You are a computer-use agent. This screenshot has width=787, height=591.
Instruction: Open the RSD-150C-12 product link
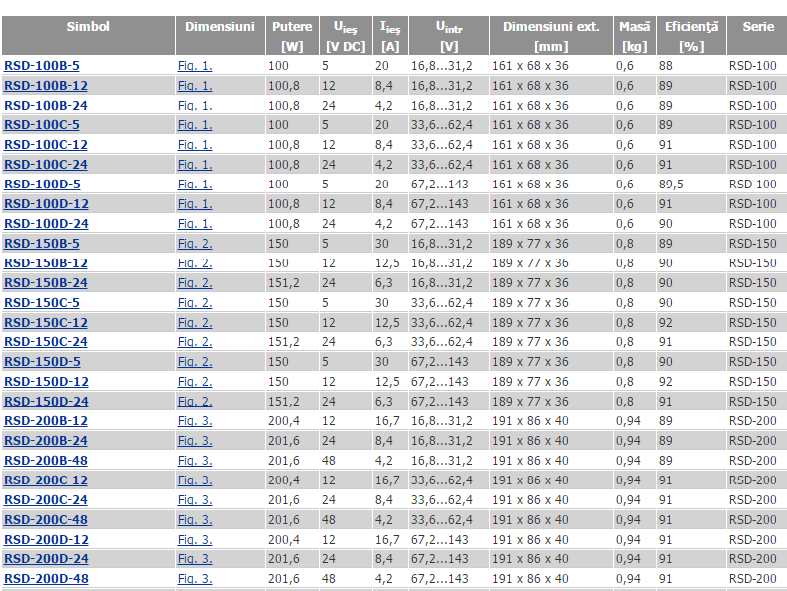46,322
